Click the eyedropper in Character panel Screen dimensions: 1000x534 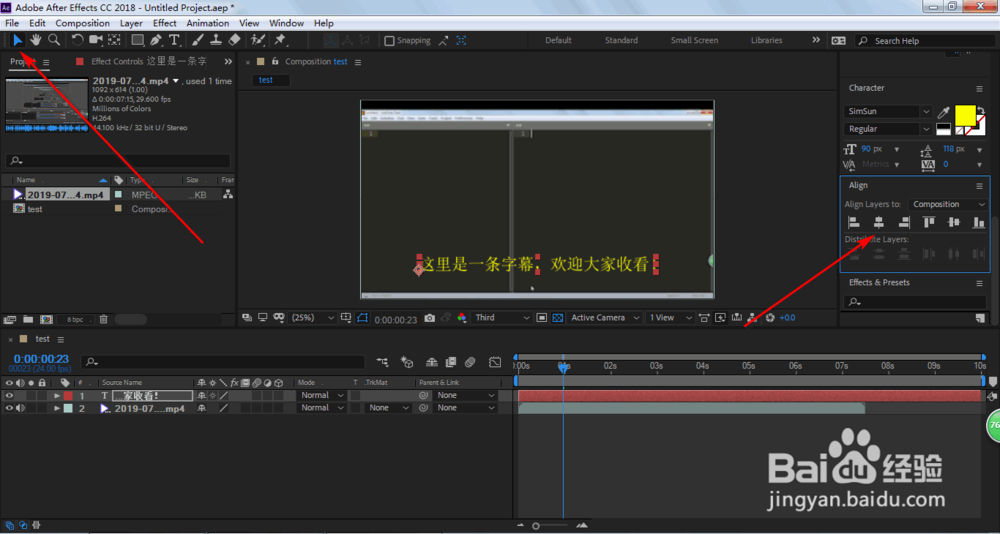[x=944, y=112]
